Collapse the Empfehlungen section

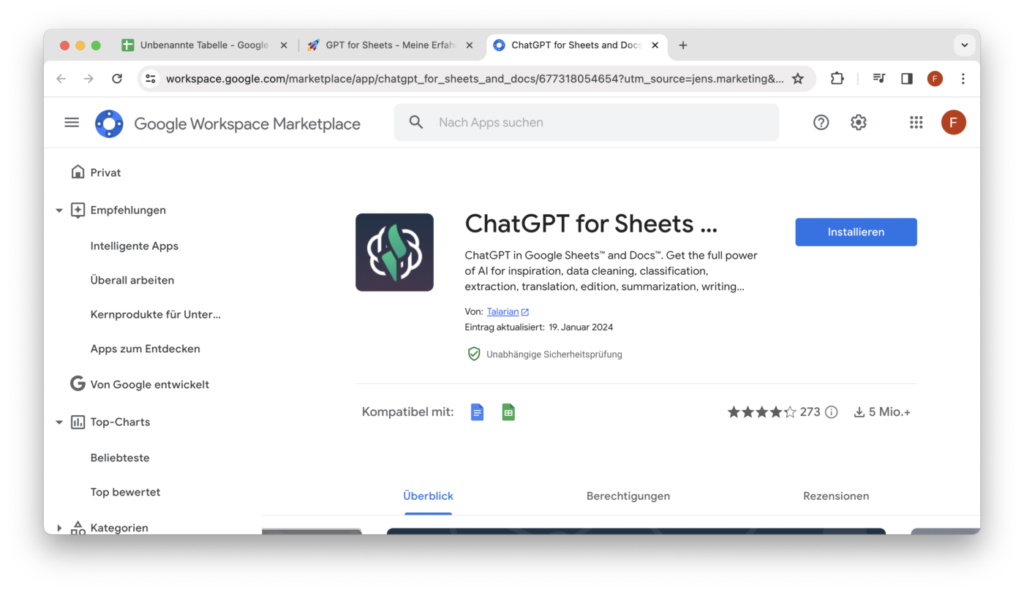click(x=59, y=210)
